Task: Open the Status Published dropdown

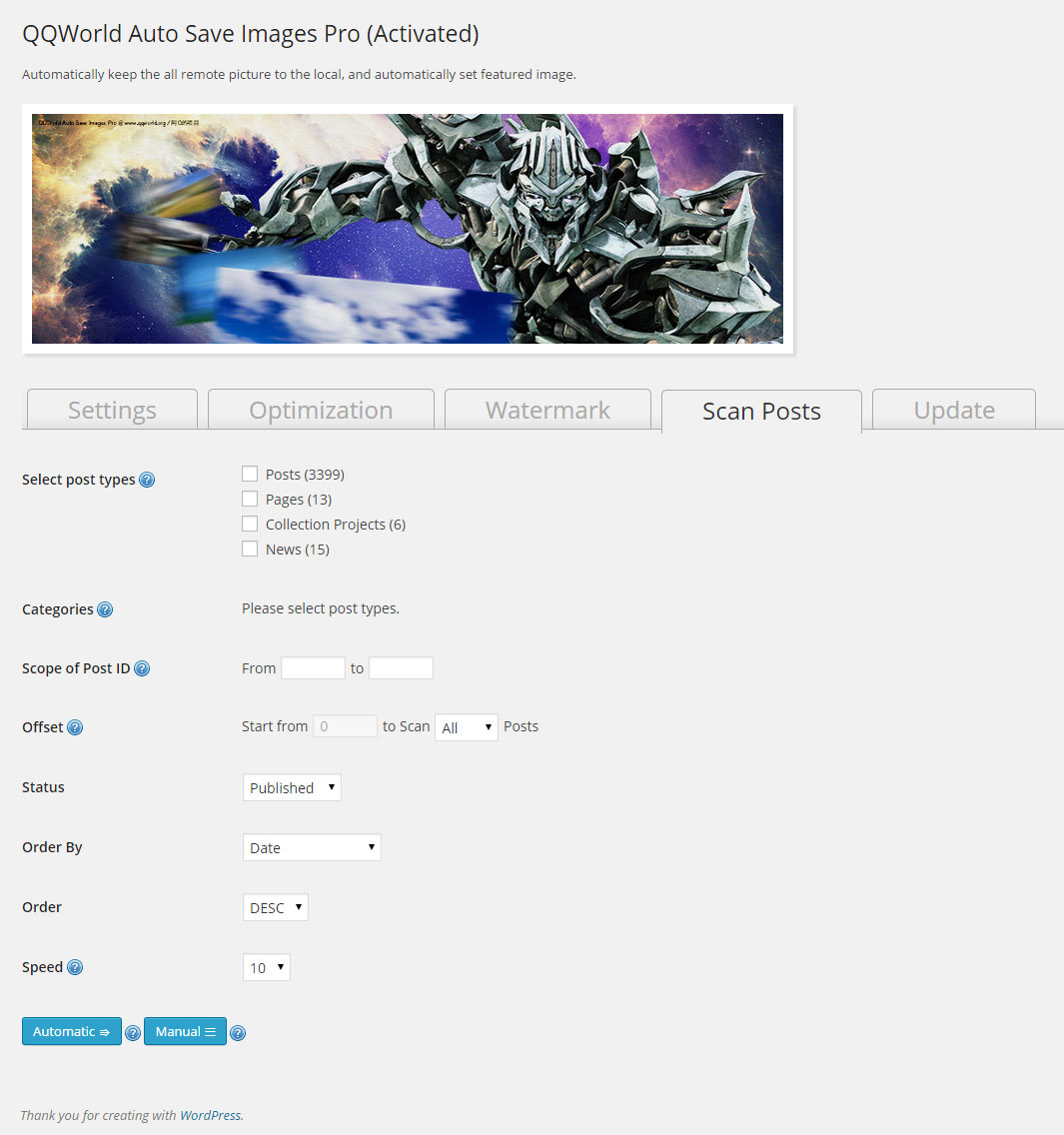Action: click(292, 787)
